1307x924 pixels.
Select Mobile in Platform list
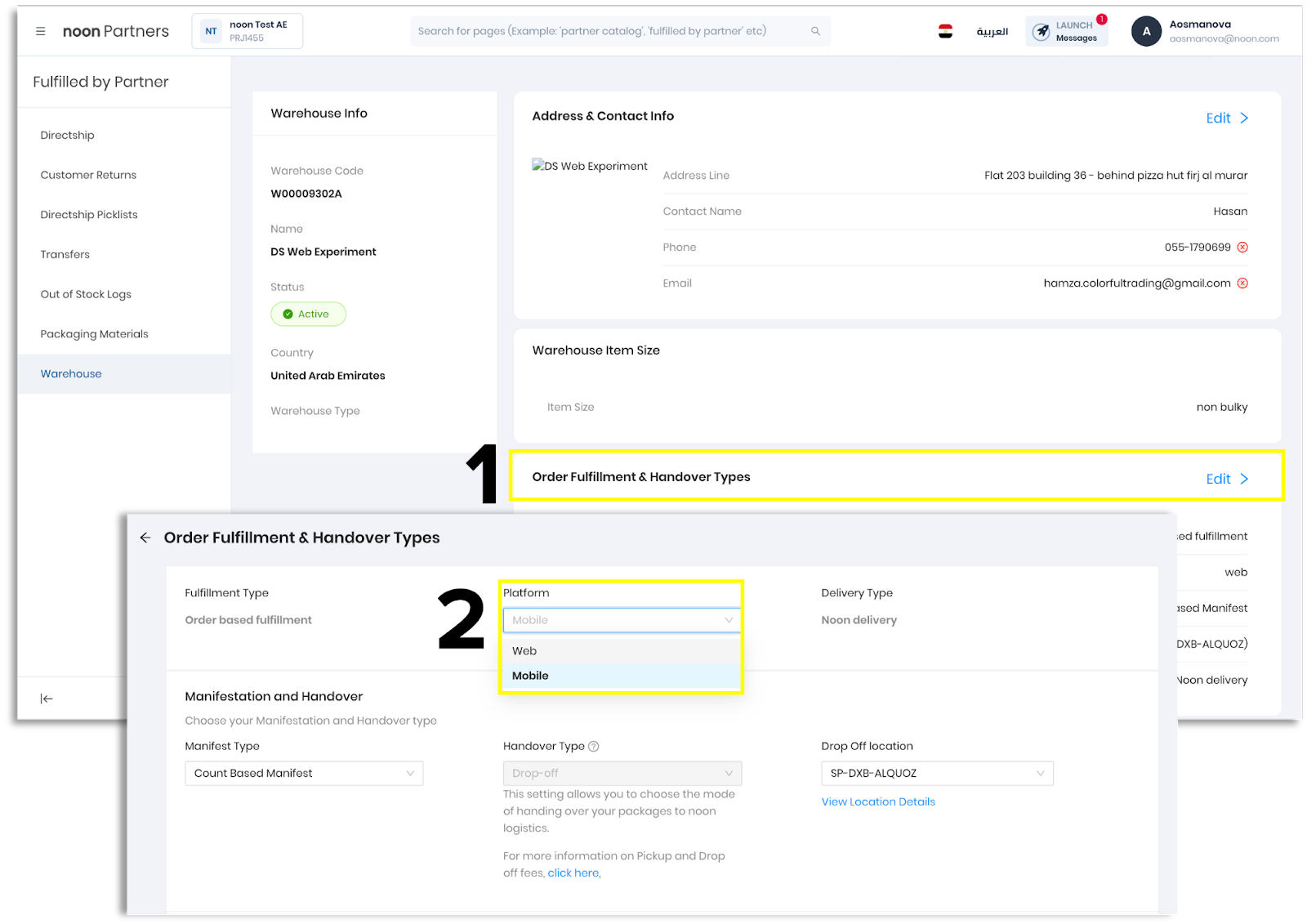click(x=621, y=676)
